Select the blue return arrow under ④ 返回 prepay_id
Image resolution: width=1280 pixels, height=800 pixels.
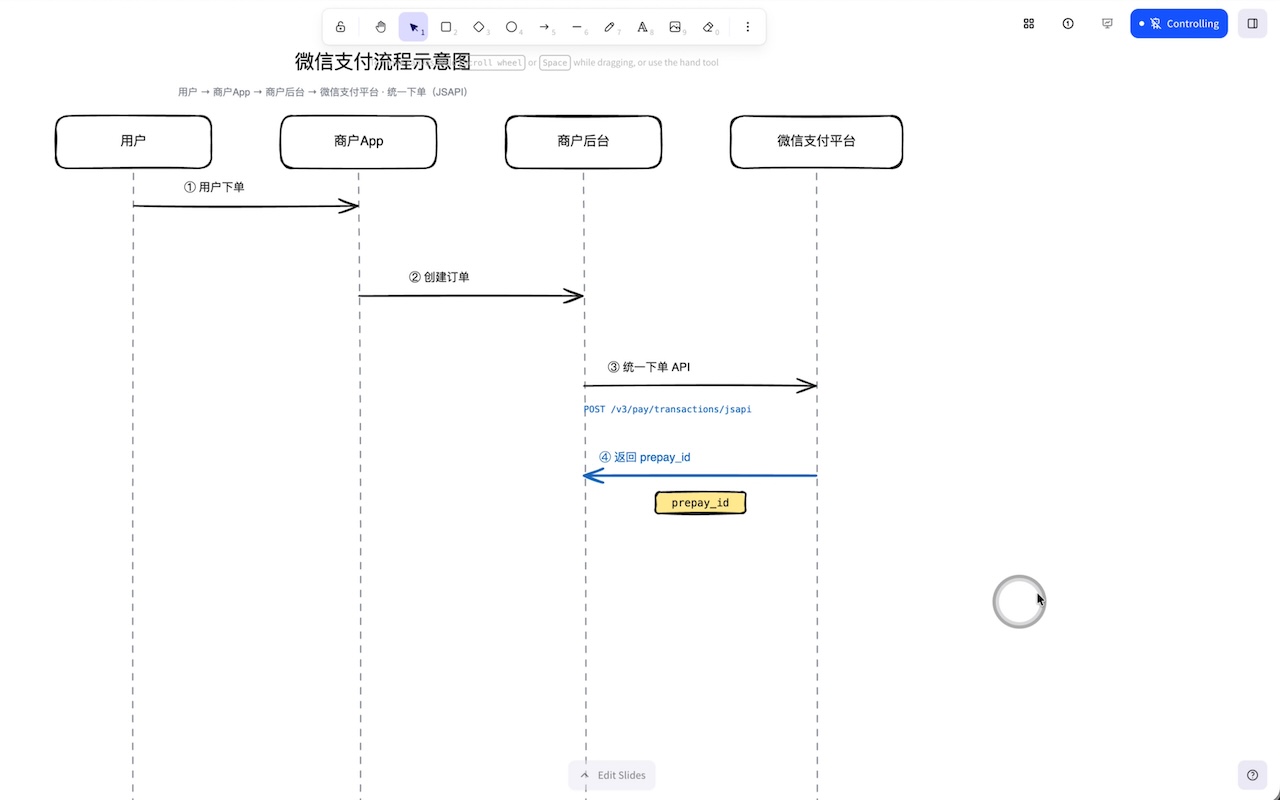tap(700, 476)
